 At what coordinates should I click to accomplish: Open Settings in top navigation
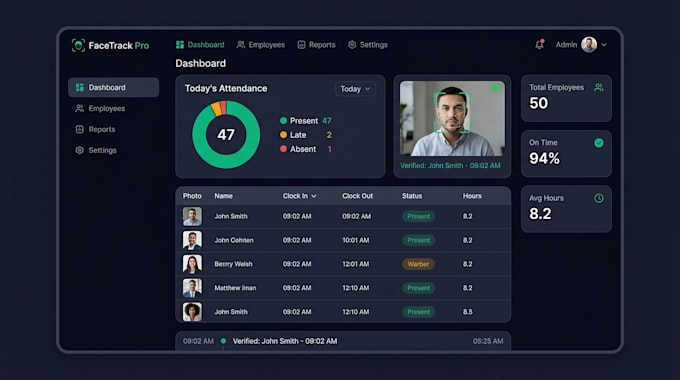[368, 45]
